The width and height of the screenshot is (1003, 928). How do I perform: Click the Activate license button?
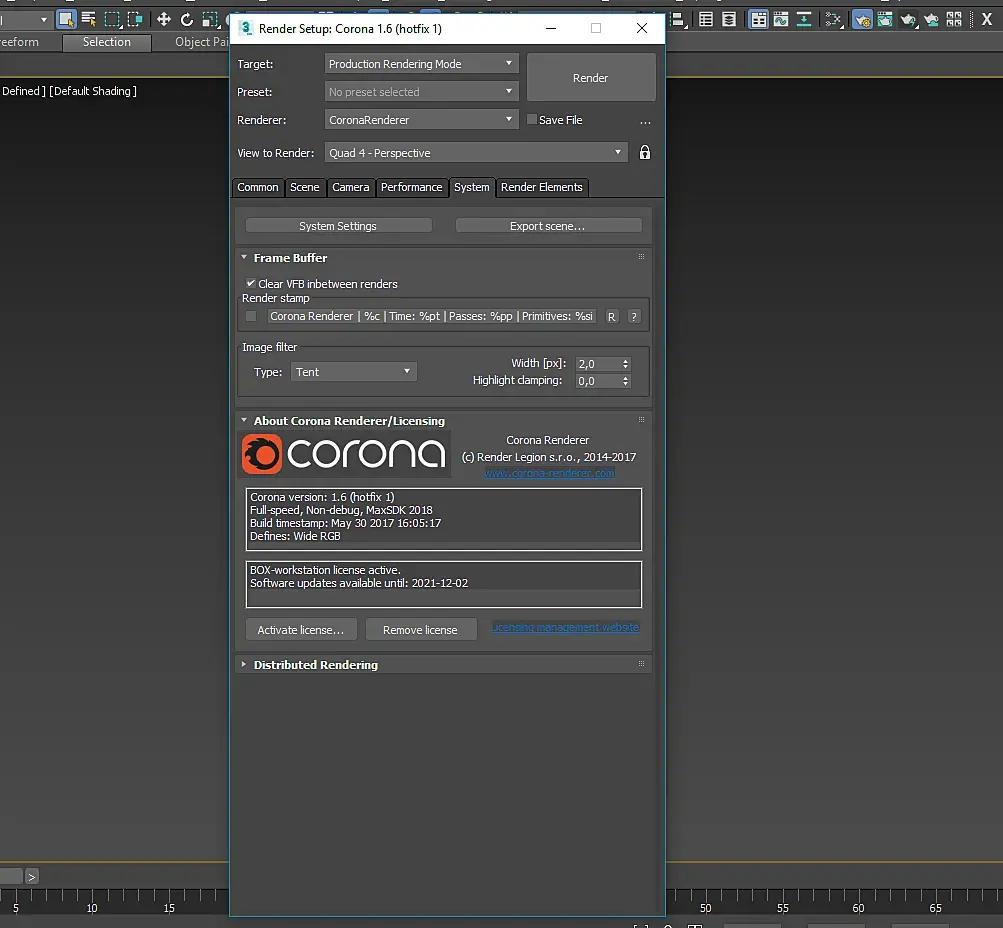300,630
